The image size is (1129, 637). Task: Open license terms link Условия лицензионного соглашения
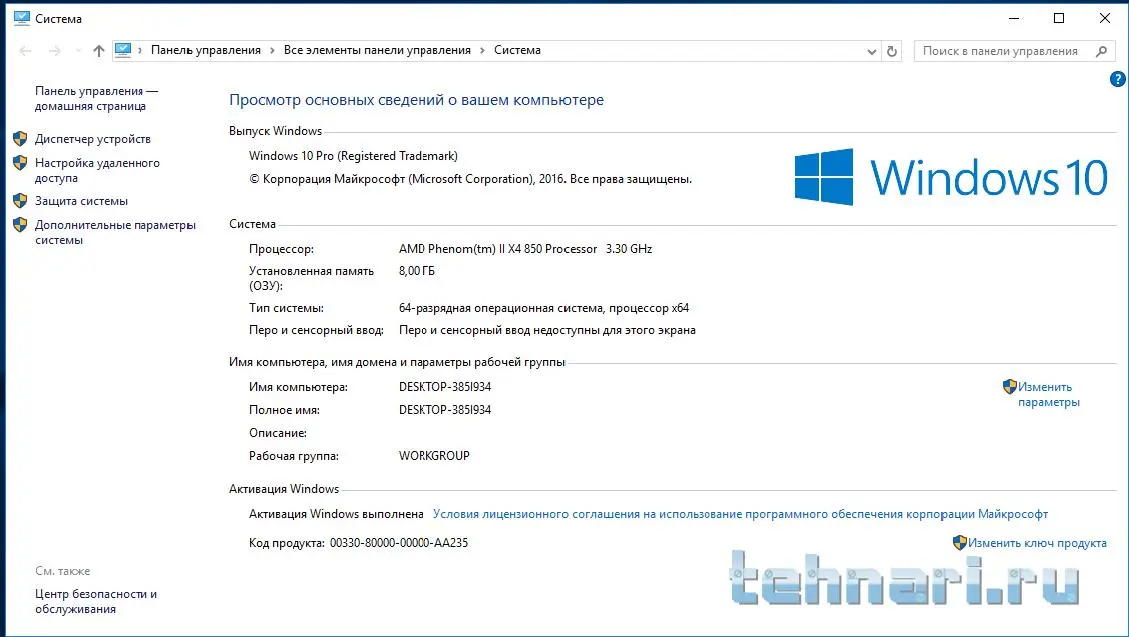[740, 514]
